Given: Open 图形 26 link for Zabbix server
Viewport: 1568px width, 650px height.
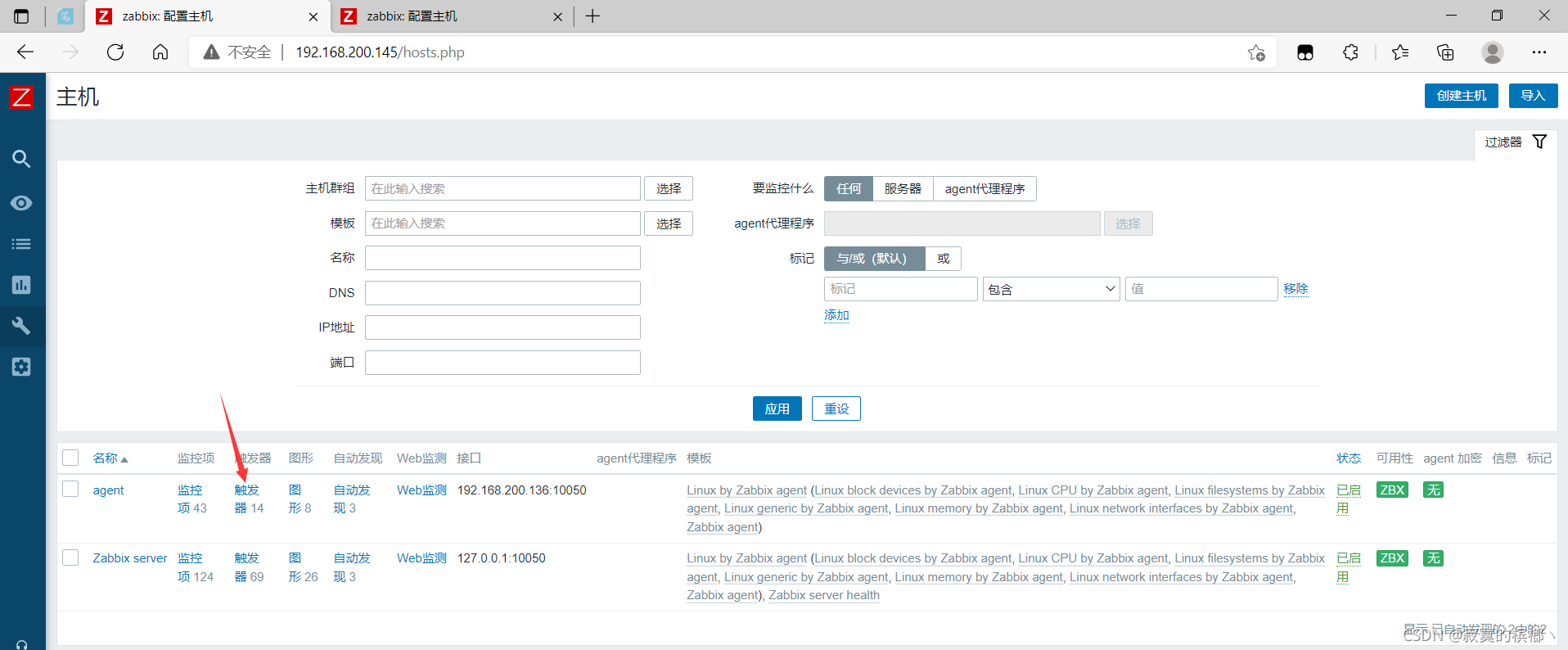Looking at the screenshot, I should pos(303,567).
